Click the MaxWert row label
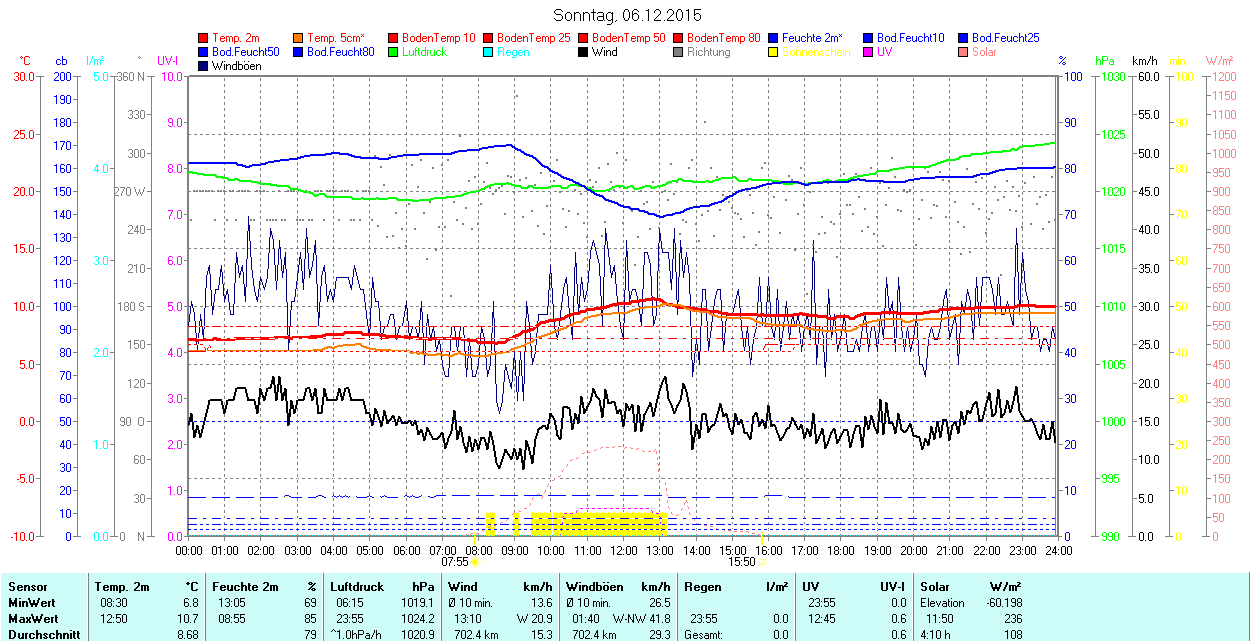1250x641 pixels. click(x=30, y=618)
